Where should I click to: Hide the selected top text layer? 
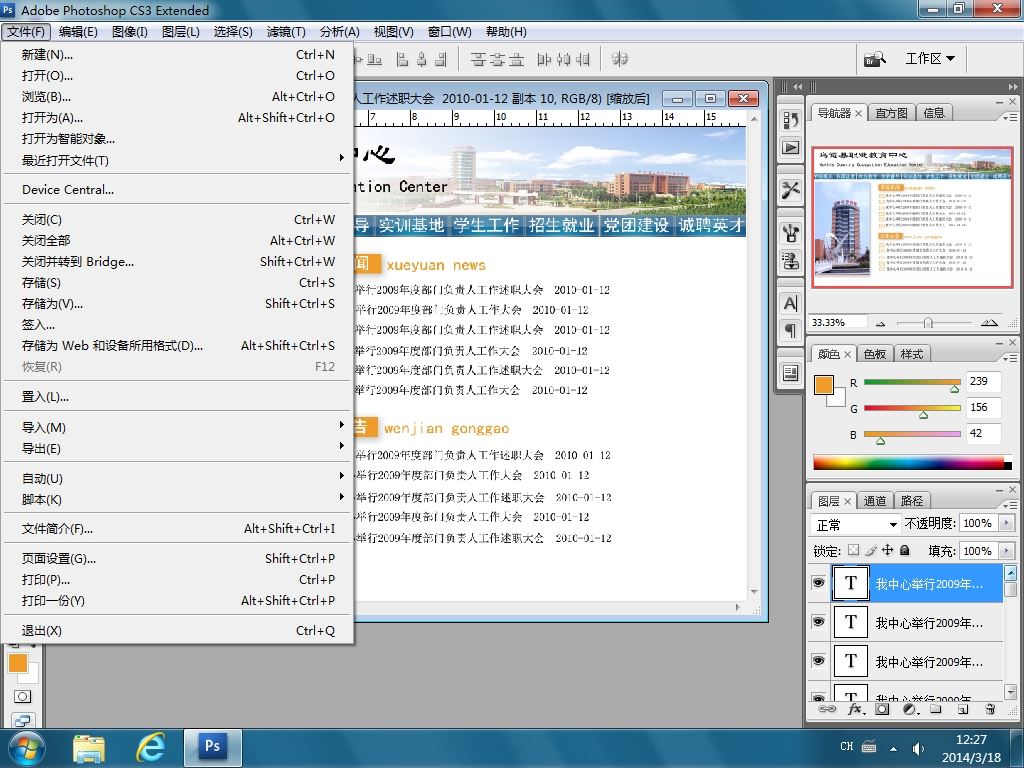pos(818,583)
